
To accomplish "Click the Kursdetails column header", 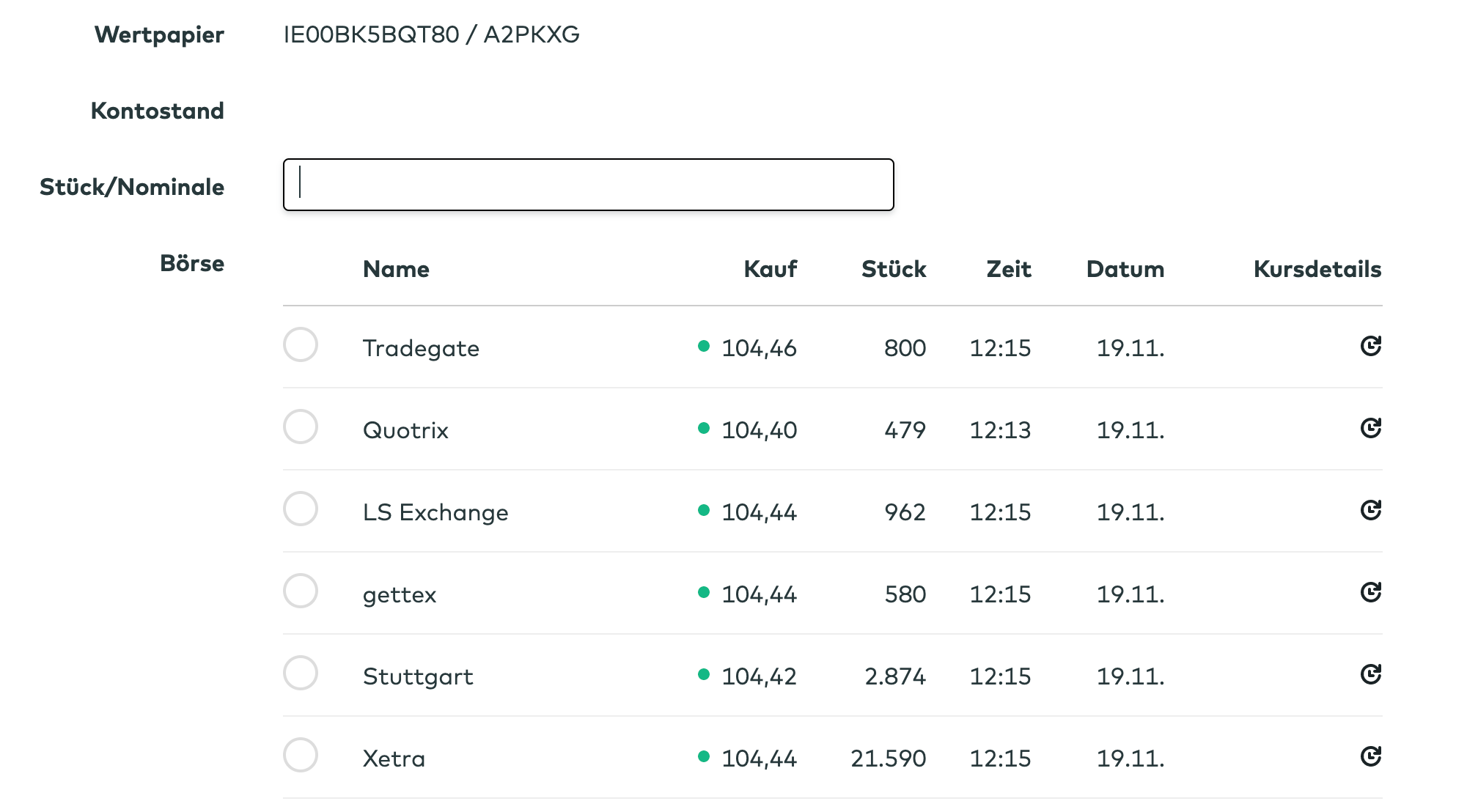I will click(1317, 269).
